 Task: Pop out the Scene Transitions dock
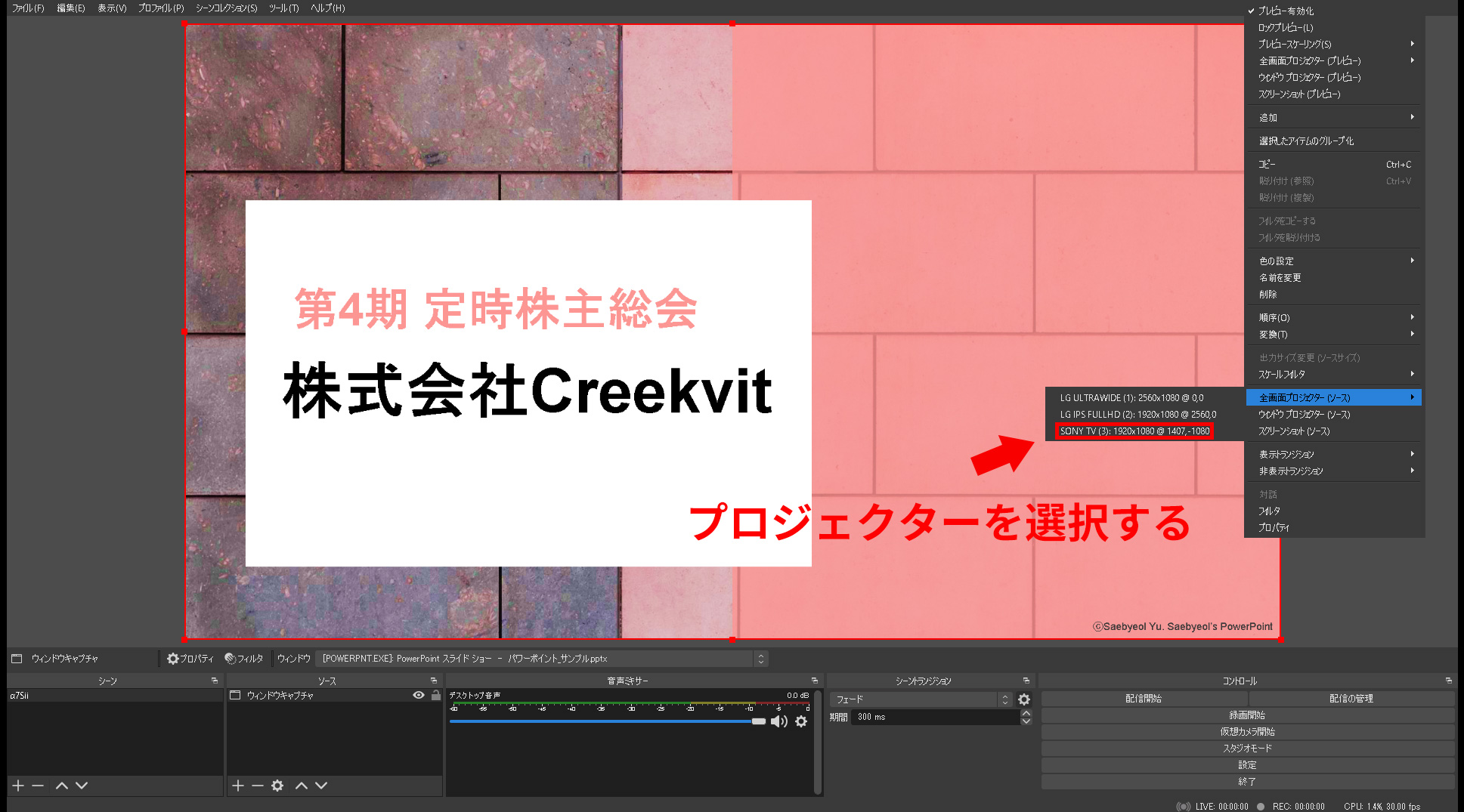(x=1026, y=681)
